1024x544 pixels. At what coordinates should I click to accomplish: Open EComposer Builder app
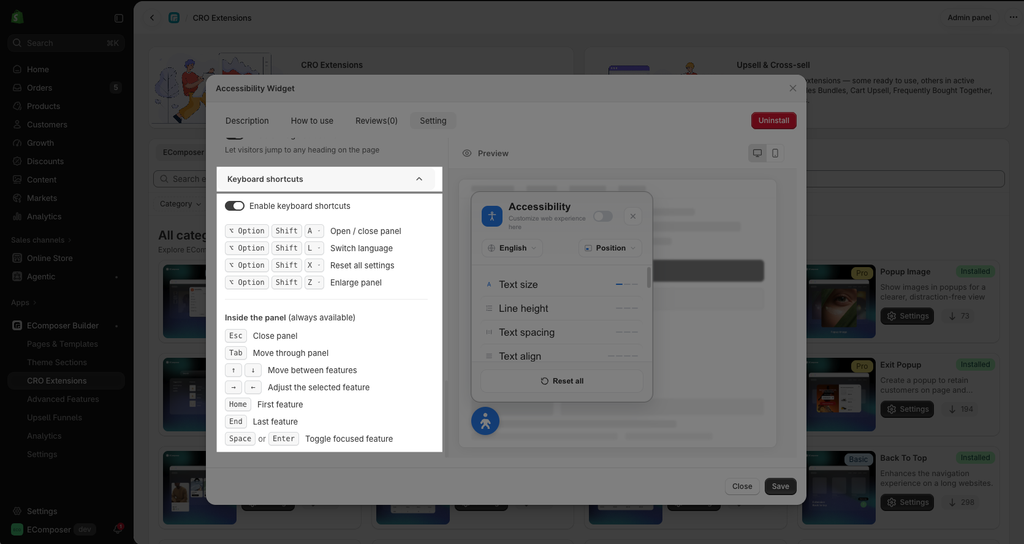[63, 325]
